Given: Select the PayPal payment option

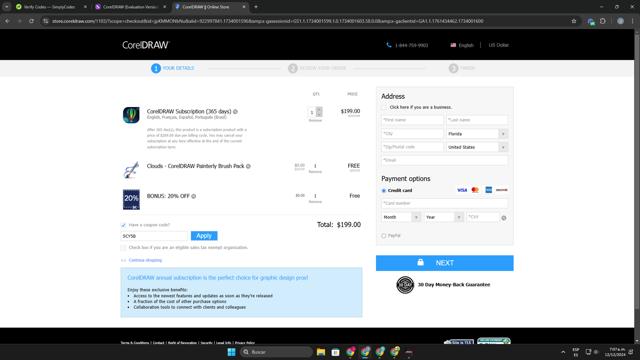Looking at the screenshot, I should [384, 236].
